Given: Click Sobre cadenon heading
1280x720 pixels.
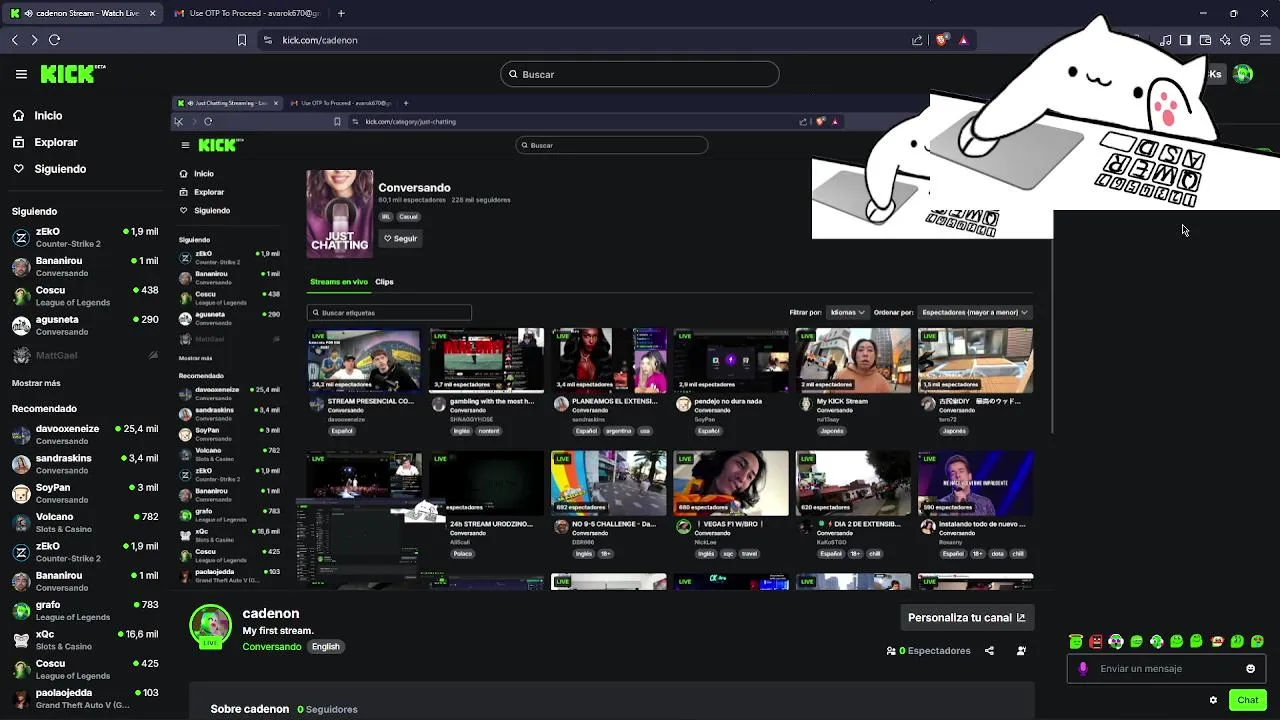Looking at the screenshot, I should [x=250, y=709].
